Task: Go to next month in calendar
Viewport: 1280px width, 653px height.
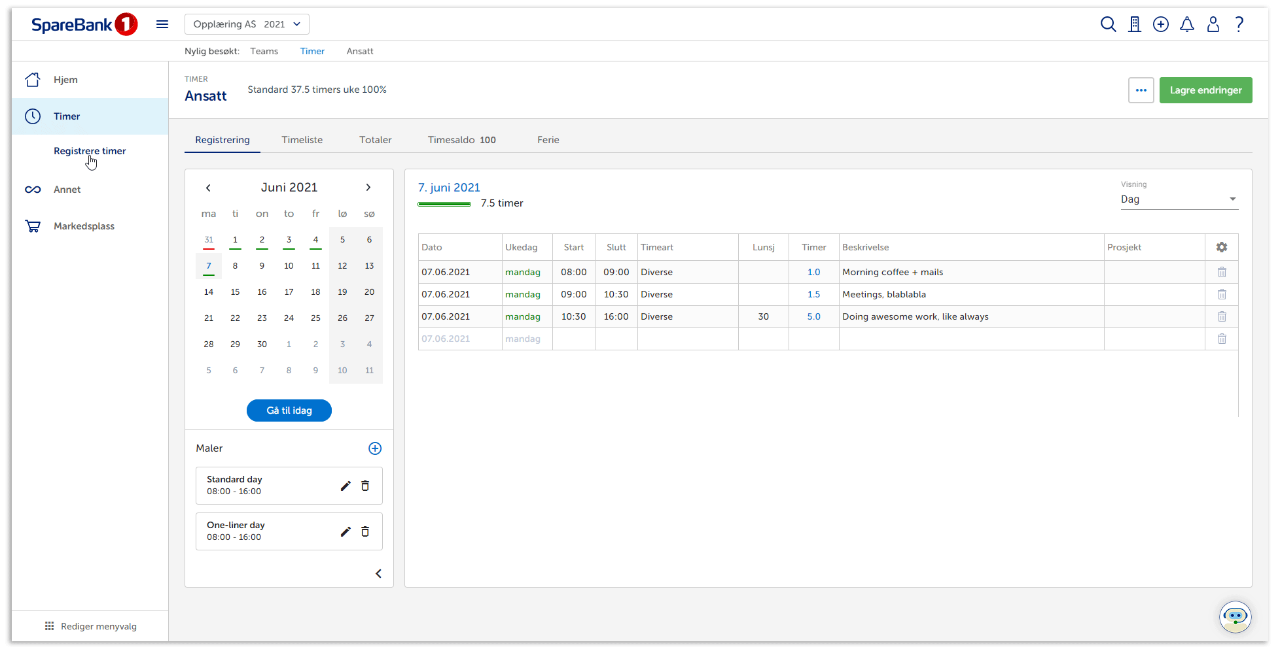Action: pos(368,188)
